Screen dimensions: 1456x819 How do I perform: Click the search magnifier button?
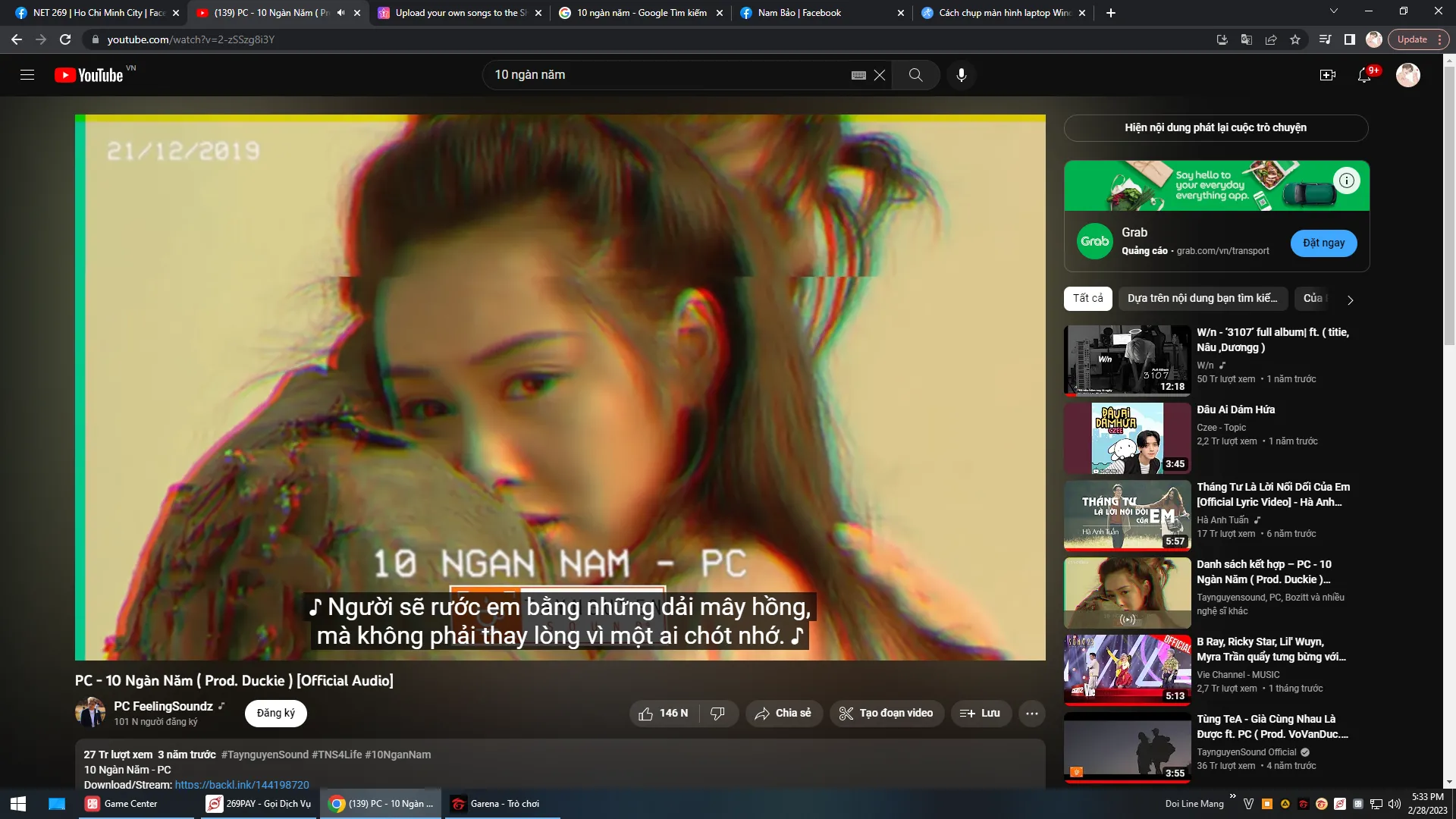pyautogui.click(x=915, y=75)
